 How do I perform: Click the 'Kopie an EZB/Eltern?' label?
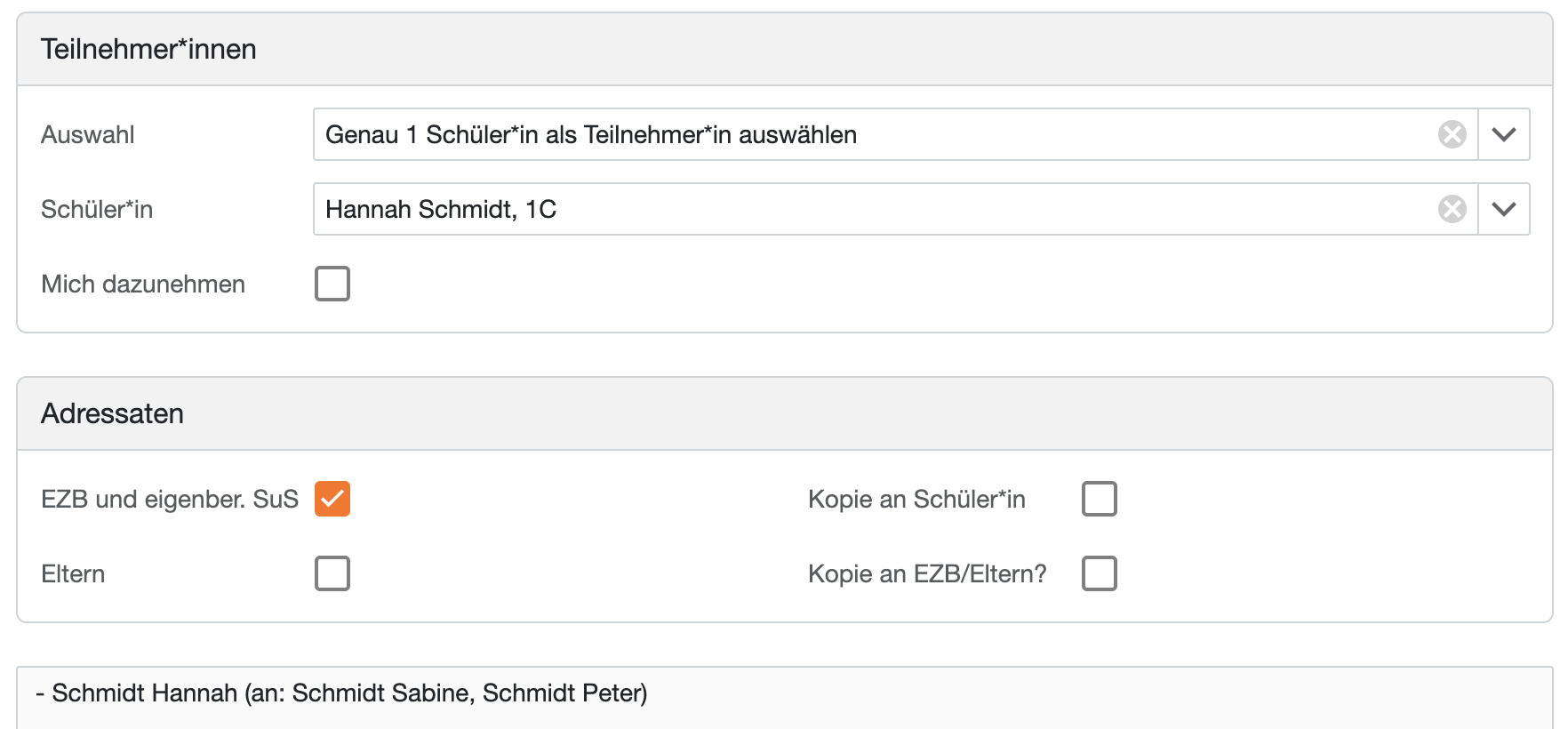(927, 573)
